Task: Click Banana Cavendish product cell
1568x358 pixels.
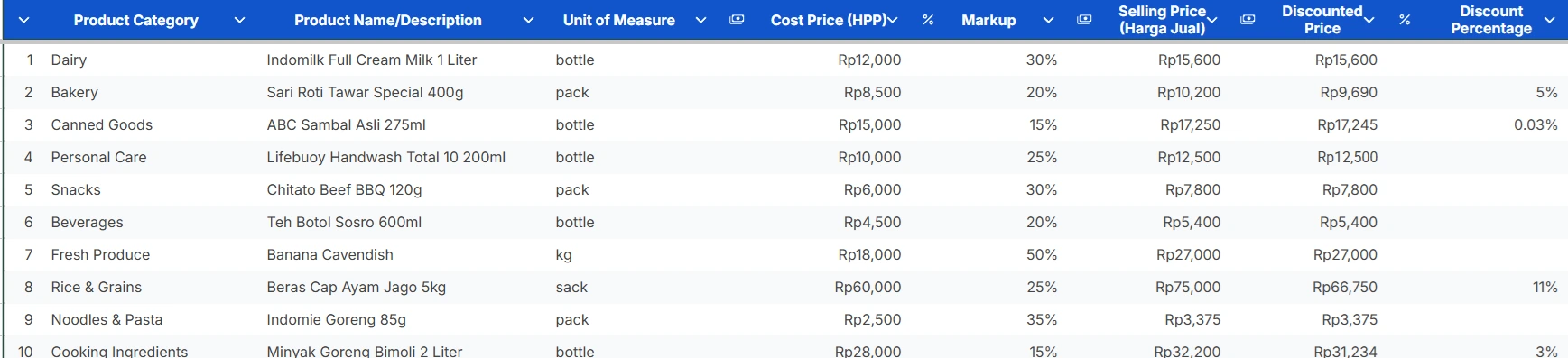Action: pyautogui.click(x=329, y=255)
